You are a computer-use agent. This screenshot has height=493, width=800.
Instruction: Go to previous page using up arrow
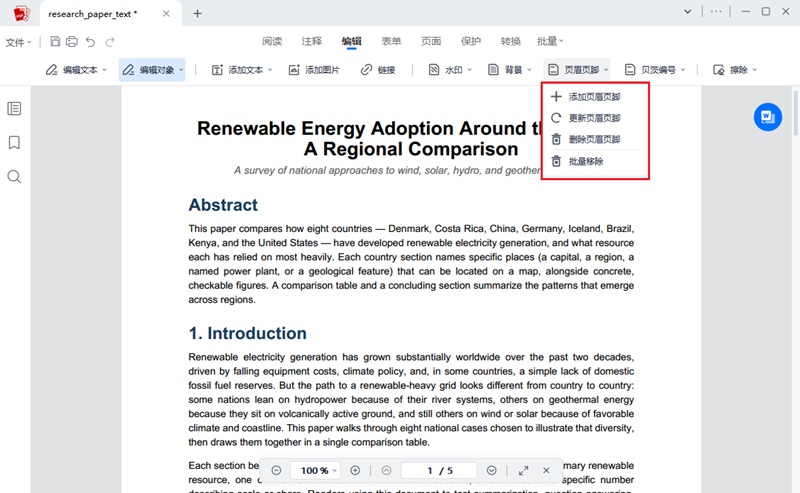point(386,471)
